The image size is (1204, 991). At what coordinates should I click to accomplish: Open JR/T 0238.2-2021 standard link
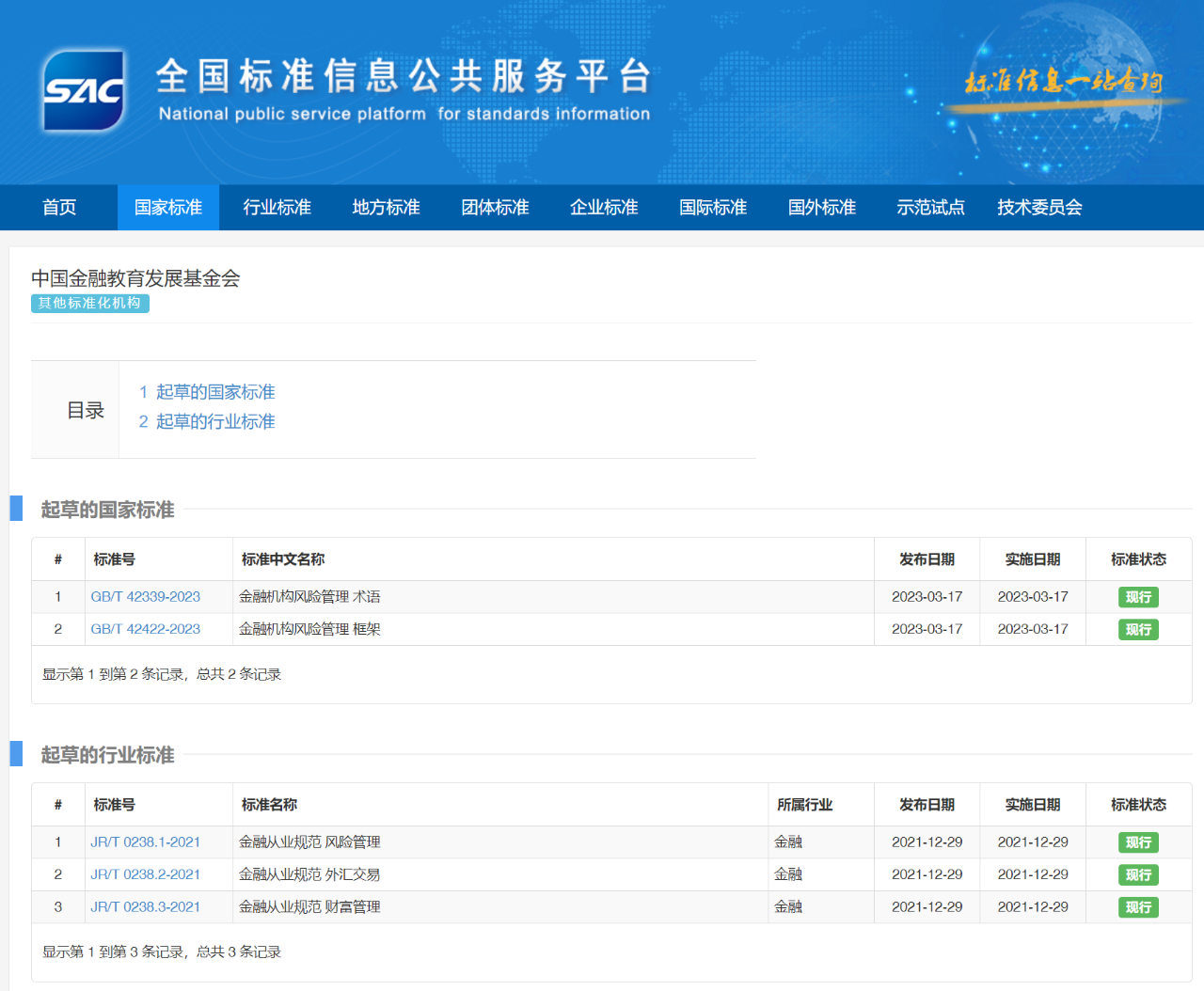(146, 874)
